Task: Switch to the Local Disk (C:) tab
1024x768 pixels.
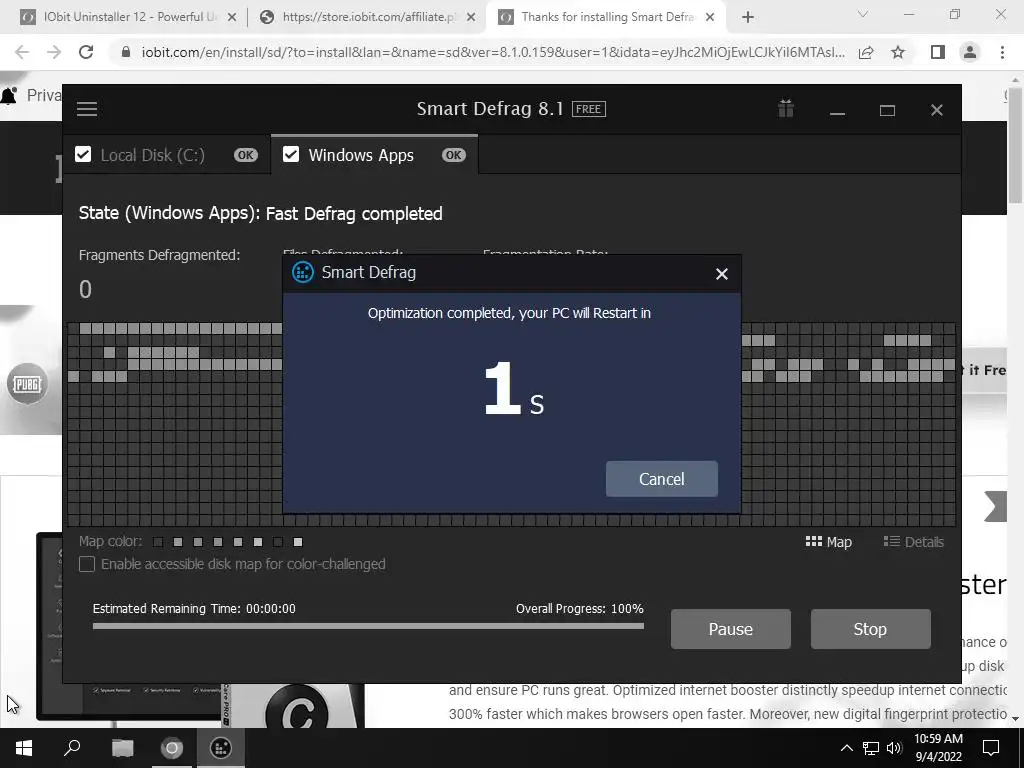Action: point(167,155)
